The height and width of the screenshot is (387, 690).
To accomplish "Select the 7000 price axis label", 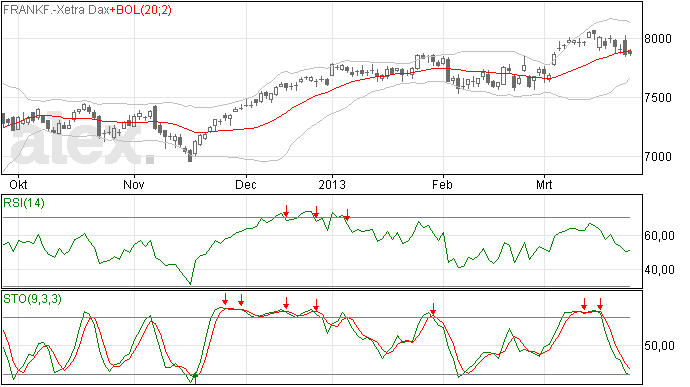I will tap(658, 157).
